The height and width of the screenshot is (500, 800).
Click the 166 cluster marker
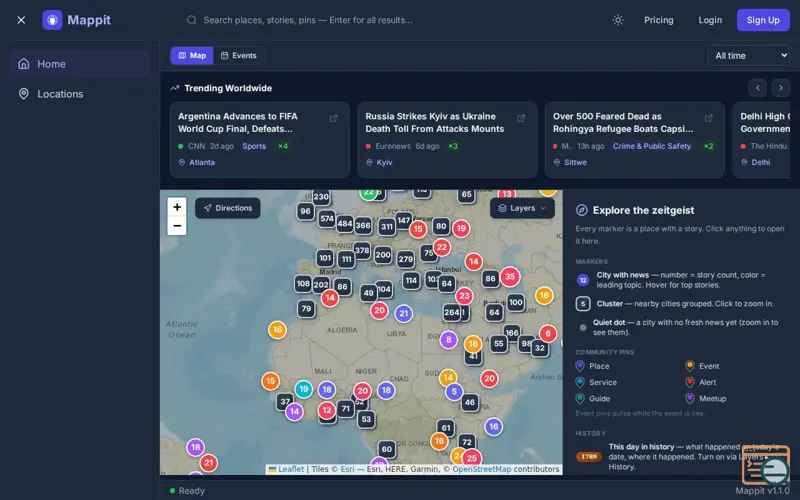512,333
